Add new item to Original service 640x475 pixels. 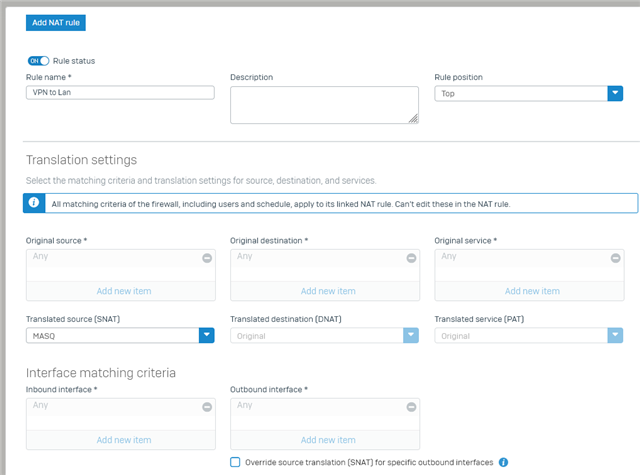tap(532, 291)
